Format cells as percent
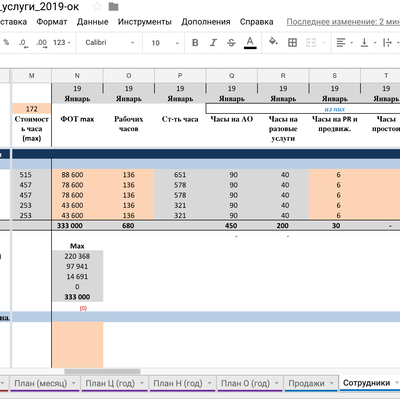This screenshot has height=400, width=400. [6, 42]
